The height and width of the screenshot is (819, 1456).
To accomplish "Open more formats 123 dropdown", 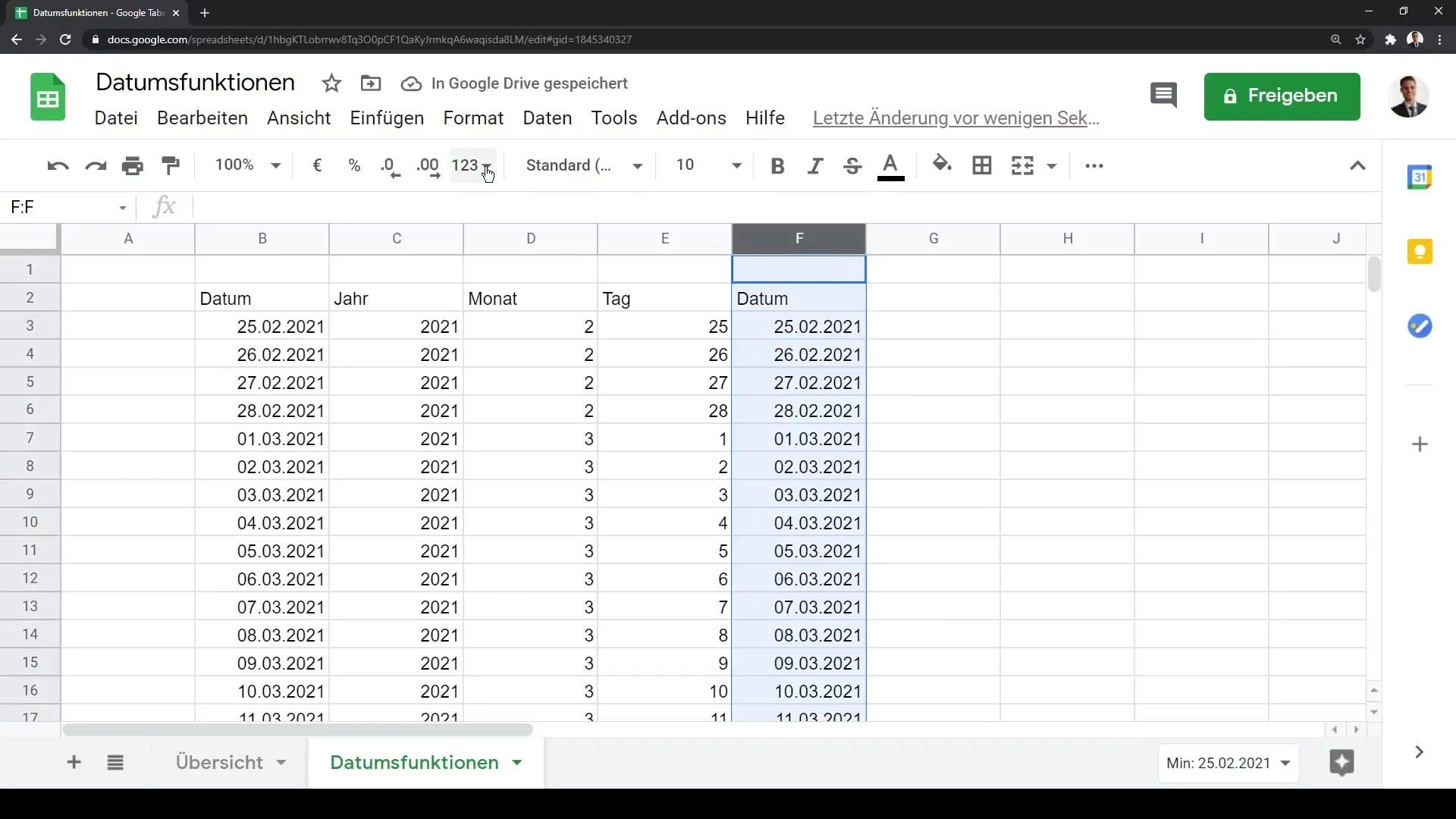I will click(x=472, y=165).
